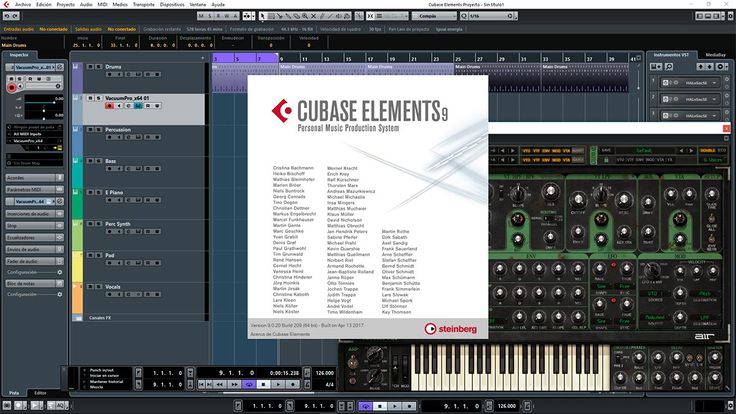Click the Fader de audio section
Viewport: 736px width, 414px height.
[x=34, y=261]
